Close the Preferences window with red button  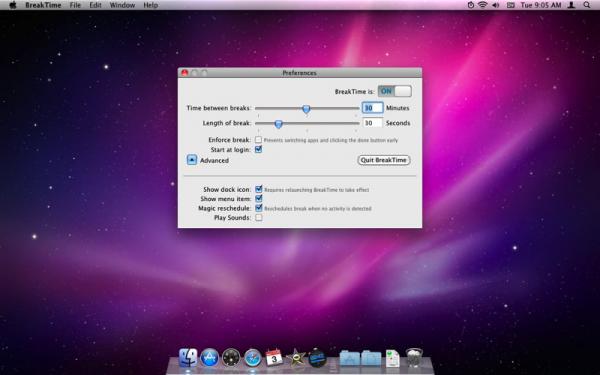click(x=184, y=73)
